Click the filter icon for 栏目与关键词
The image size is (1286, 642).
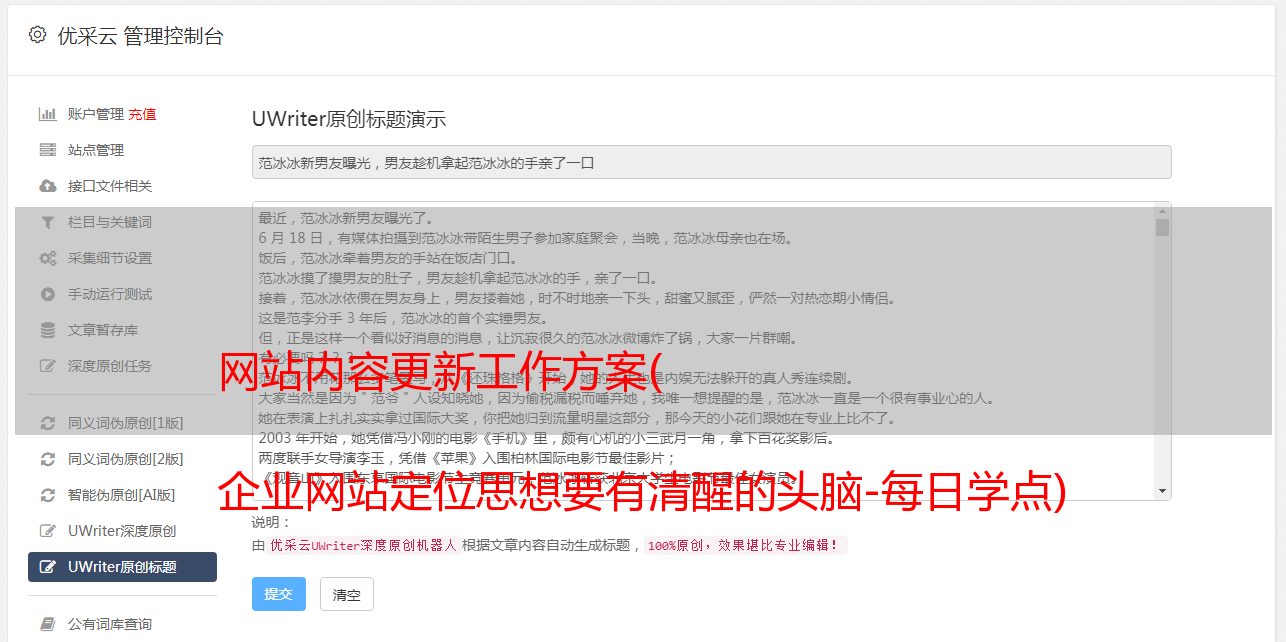(x=47, y=222)
